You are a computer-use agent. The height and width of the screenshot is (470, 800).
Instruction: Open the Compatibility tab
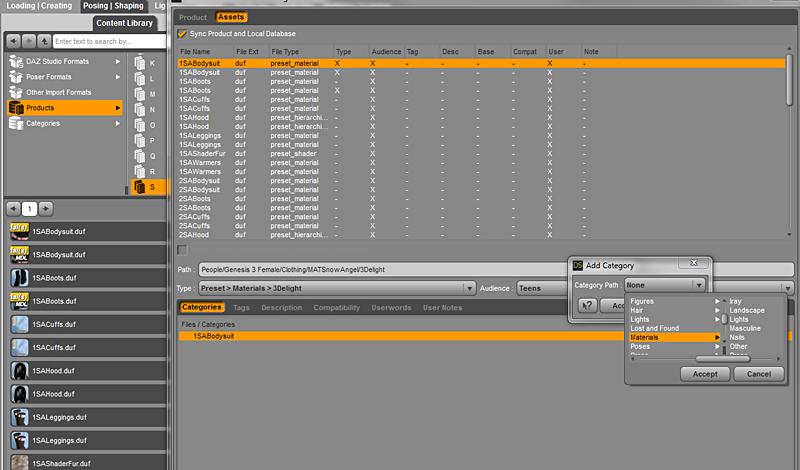click(337, 308)
